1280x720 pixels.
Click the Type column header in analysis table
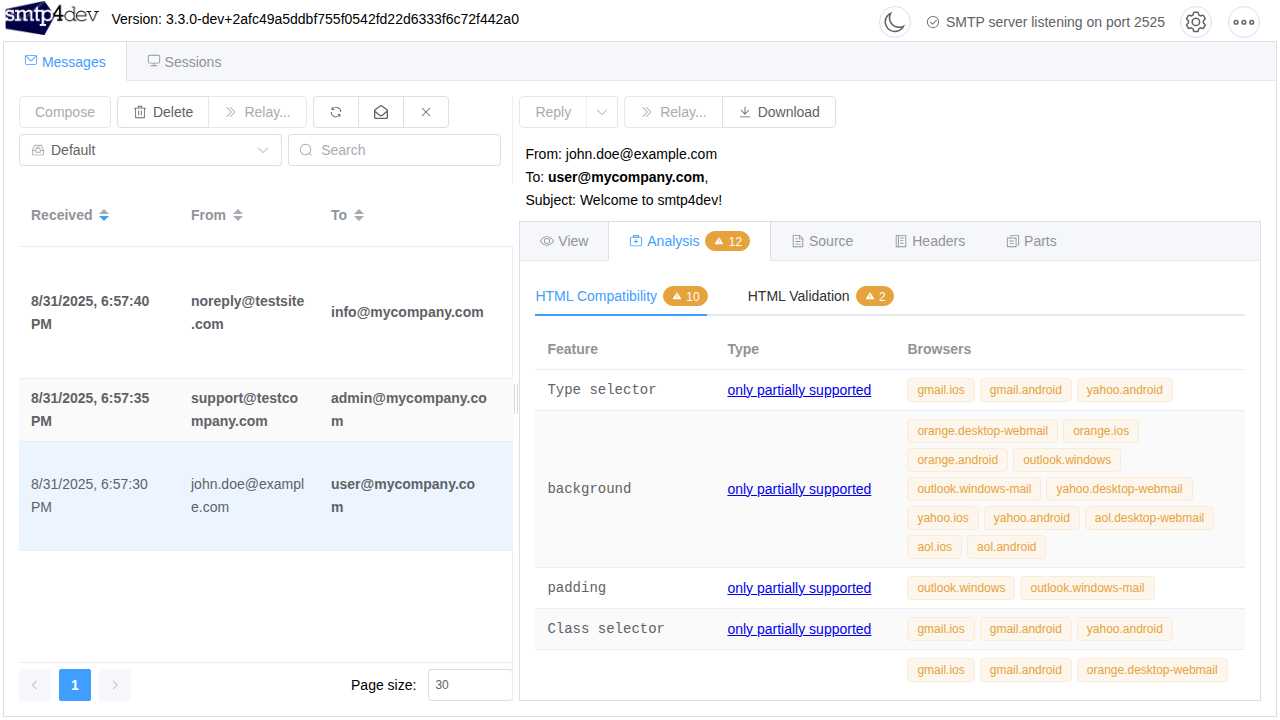click(743, 349)
